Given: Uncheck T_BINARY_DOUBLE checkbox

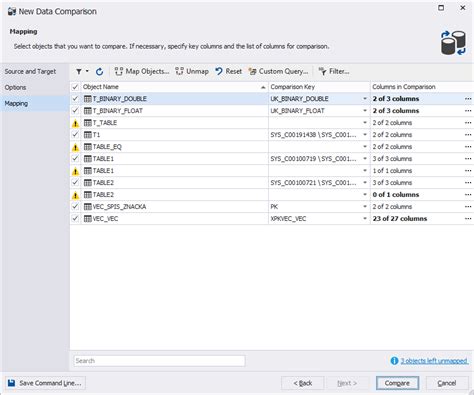Looking at the screenshot, I should pyautogui.click(x=75, y=99).
